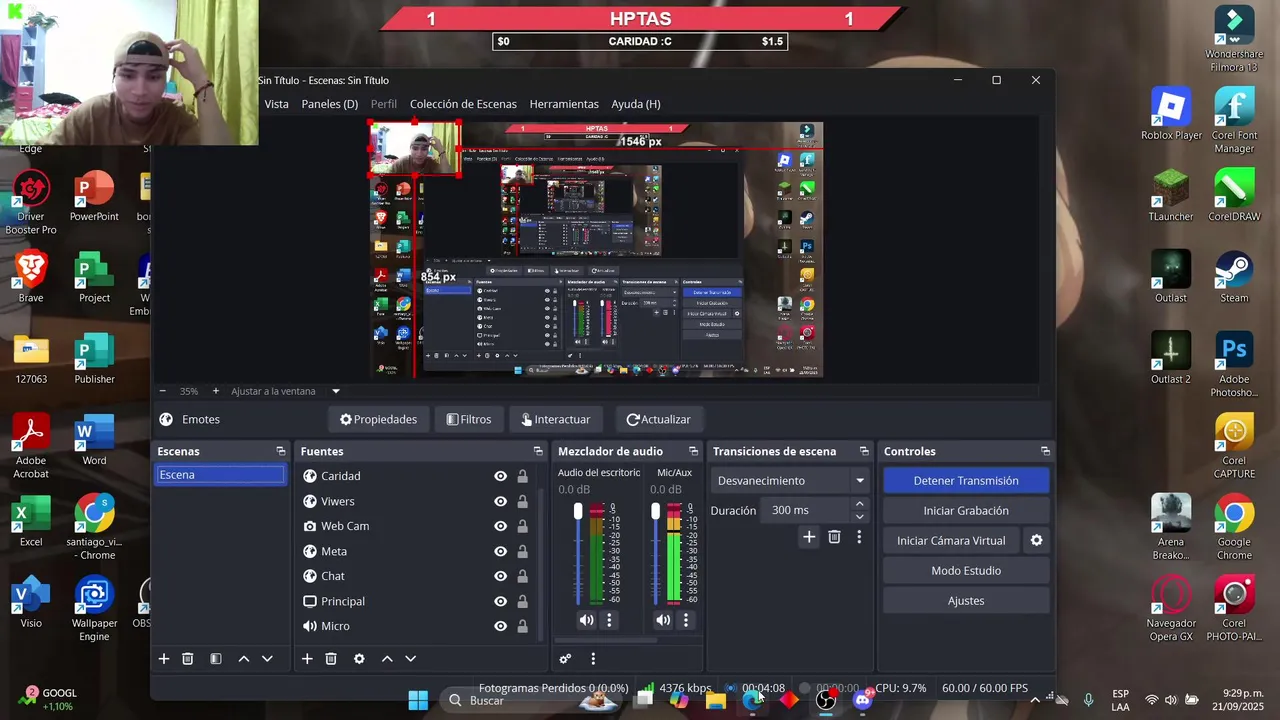Open the Paneles (D) menu
This screenshot has height=720, width=1280.
click(x=330, y=104)
